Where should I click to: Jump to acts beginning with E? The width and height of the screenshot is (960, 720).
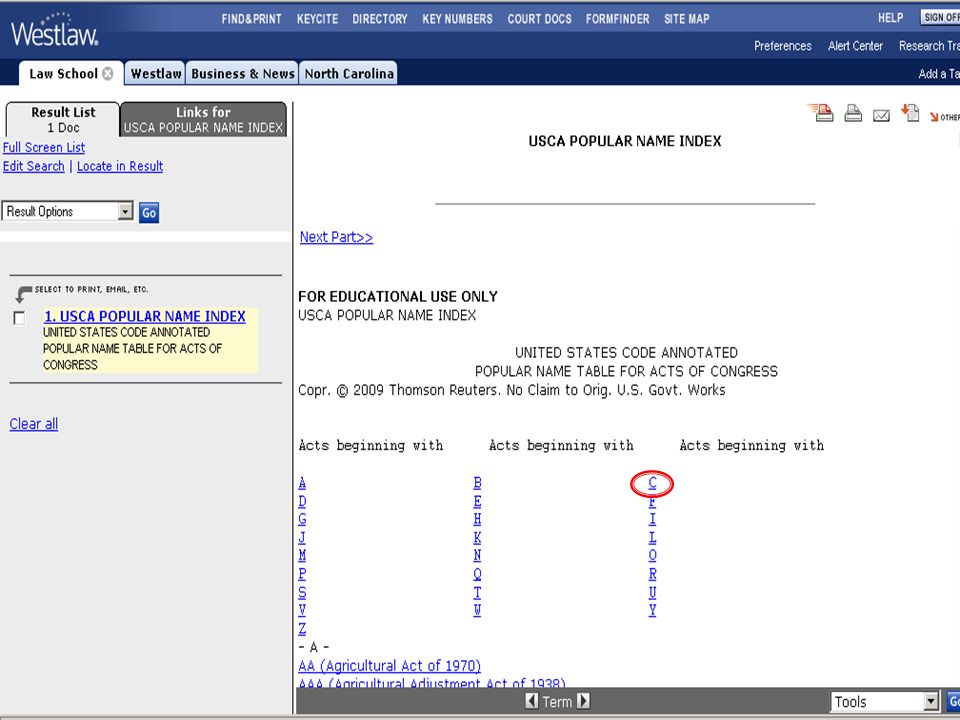477,501
